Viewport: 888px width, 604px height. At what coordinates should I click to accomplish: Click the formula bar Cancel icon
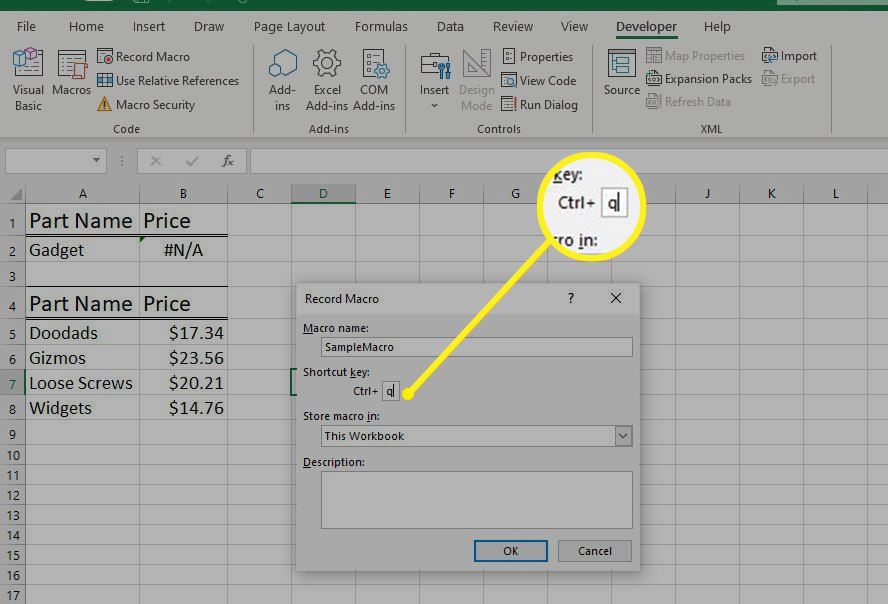tap(156, 161)
